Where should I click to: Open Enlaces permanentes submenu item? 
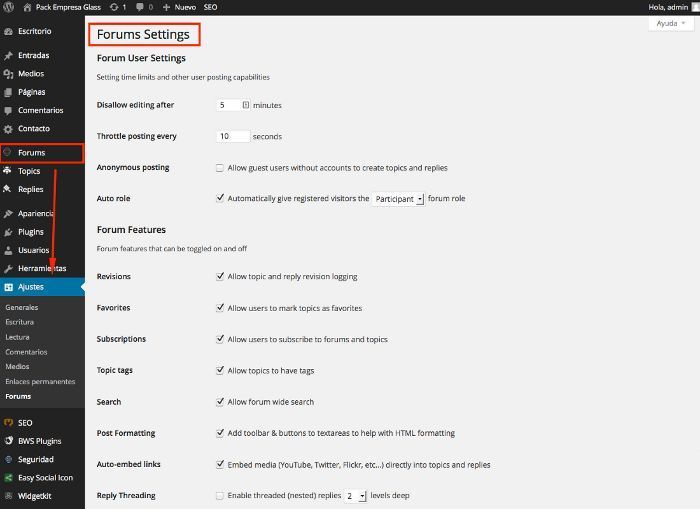point(40,381)
